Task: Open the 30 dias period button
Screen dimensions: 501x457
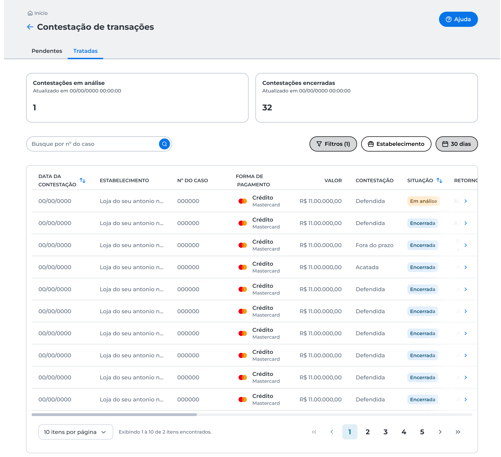Action: coord(456,144)
